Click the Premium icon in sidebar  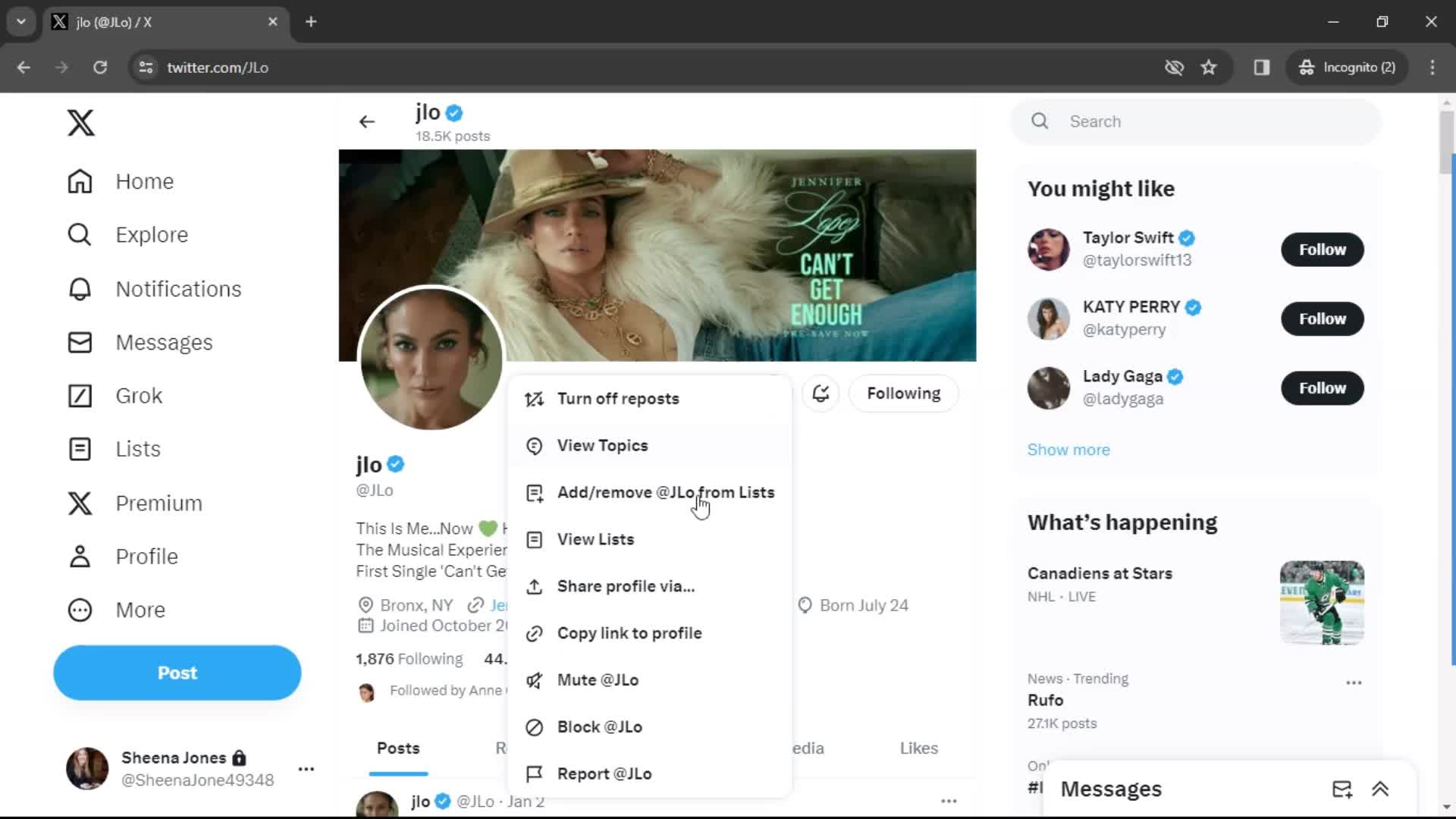(x=80, y=502)
